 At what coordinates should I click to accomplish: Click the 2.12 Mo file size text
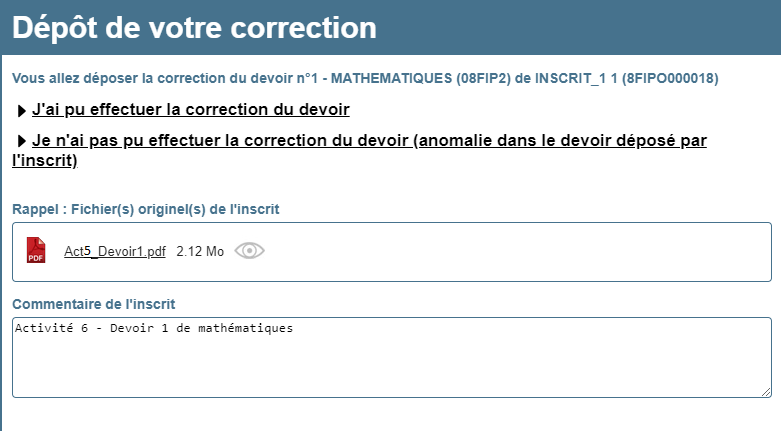point(200,251)
